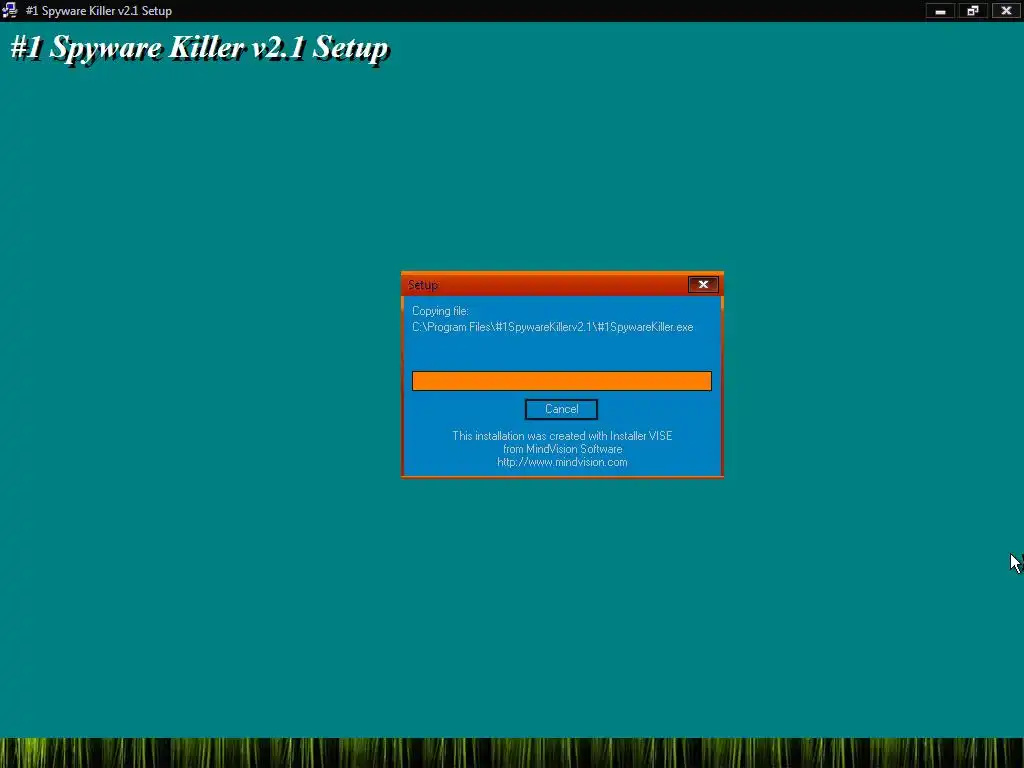The height and width of the screenshot is (768, 1024).
Task: Restore down the Setup main window
Action: click(973, 11)
